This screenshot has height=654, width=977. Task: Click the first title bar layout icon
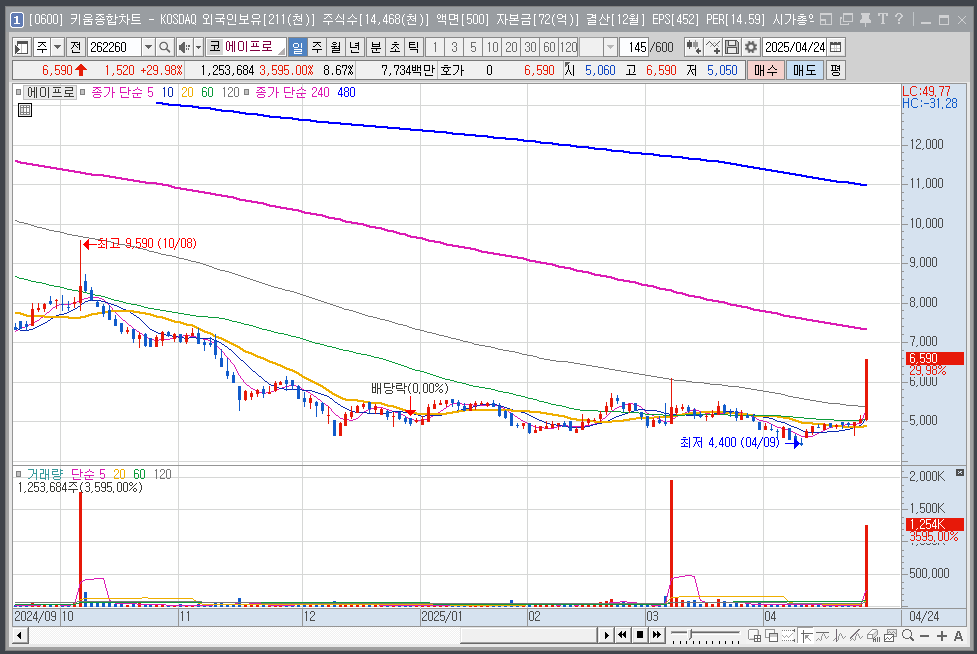click(826, 19)
